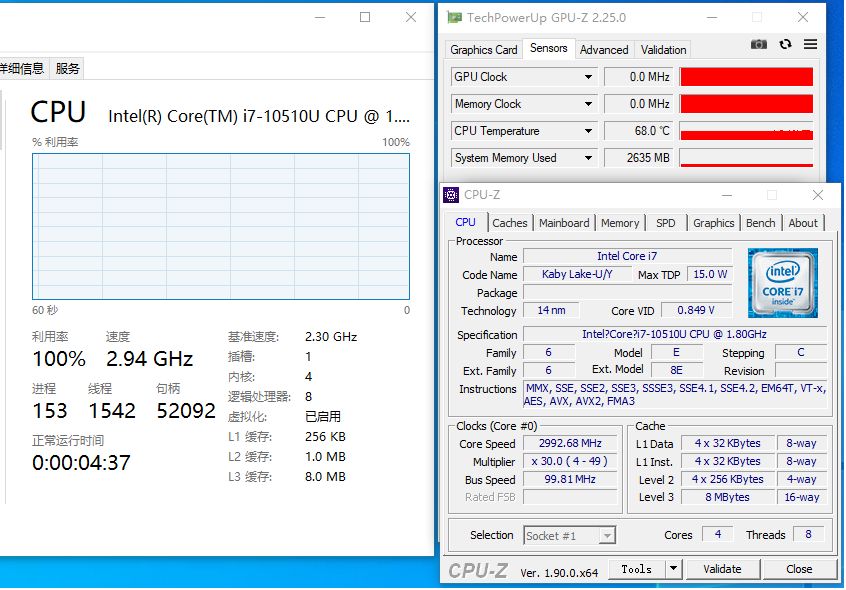Click the Code Name value Kaby Lake-U/Y
Image resolution: width=846 pixels, height=590 pixels.
coord(577,274)
